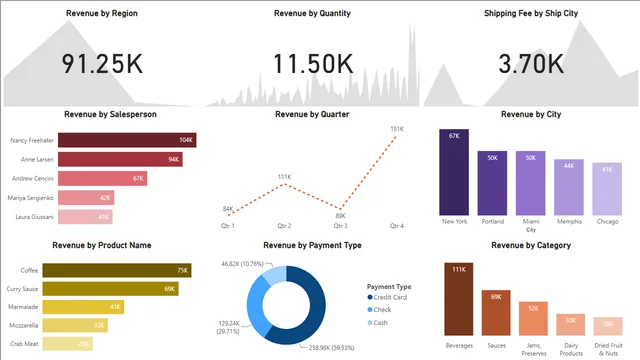Screen dimensions: 640x360
Task: Click the Revenue by Category title
Action: 531,245
